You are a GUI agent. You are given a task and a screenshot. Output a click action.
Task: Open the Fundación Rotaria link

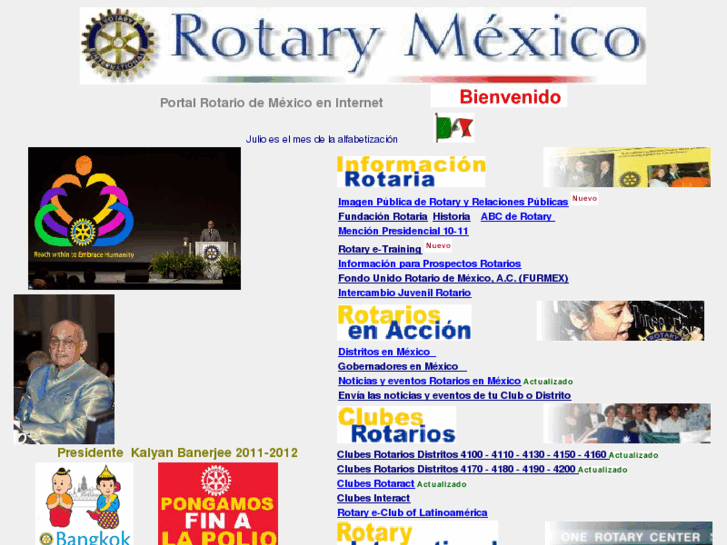pos(383,217)
